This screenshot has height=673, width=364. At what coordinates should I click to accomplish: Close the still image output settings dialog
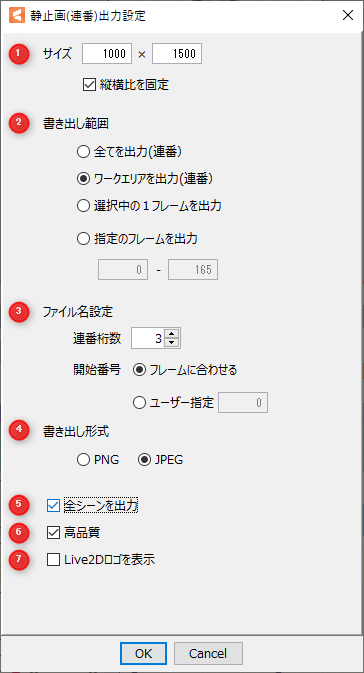tap(347, 16)
